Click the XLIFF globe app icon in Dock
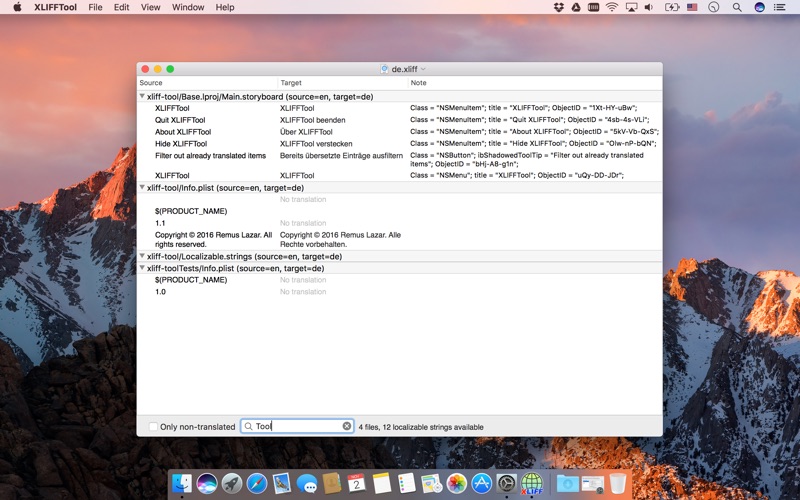 (x=532, y=483)
